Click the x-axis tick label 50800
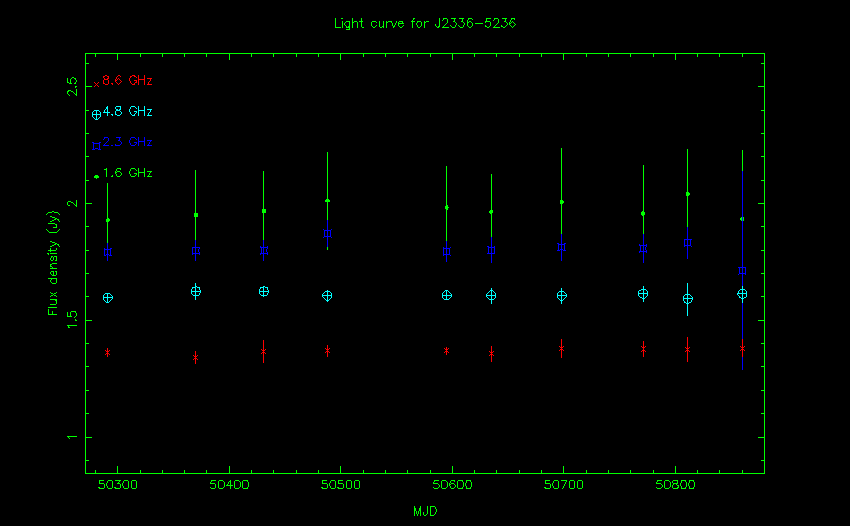850x526 pixels. pos(675,485)
